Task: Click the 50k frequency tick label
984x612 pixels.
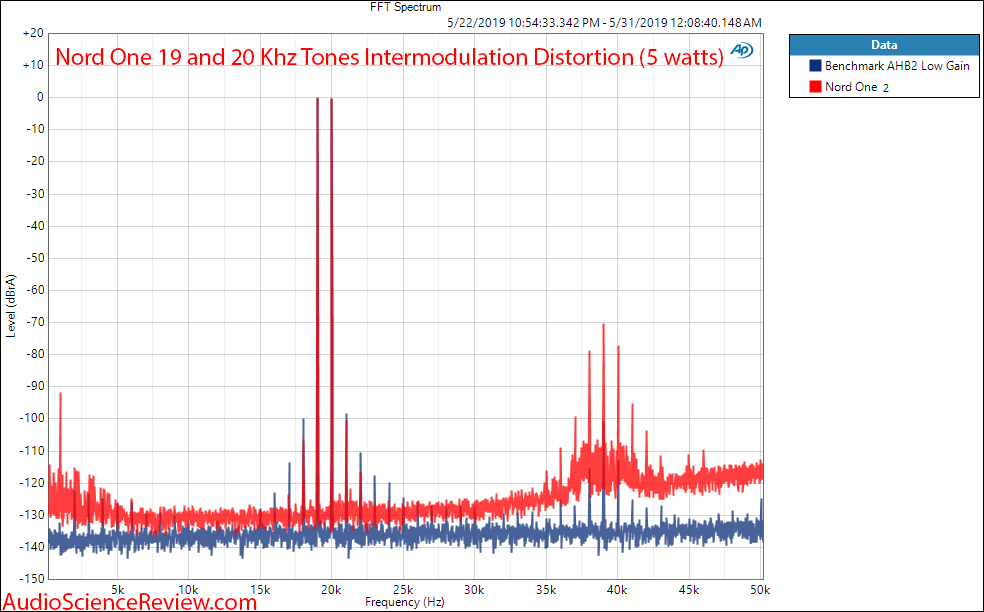Action: coord(760,590)
